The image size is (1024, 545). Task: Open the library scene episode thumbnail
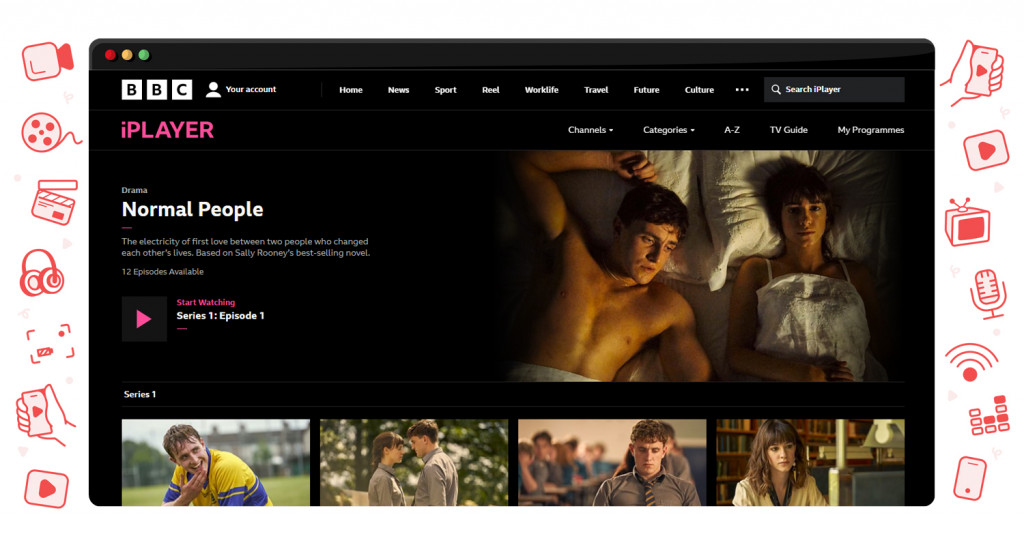(x=810, y=462)
